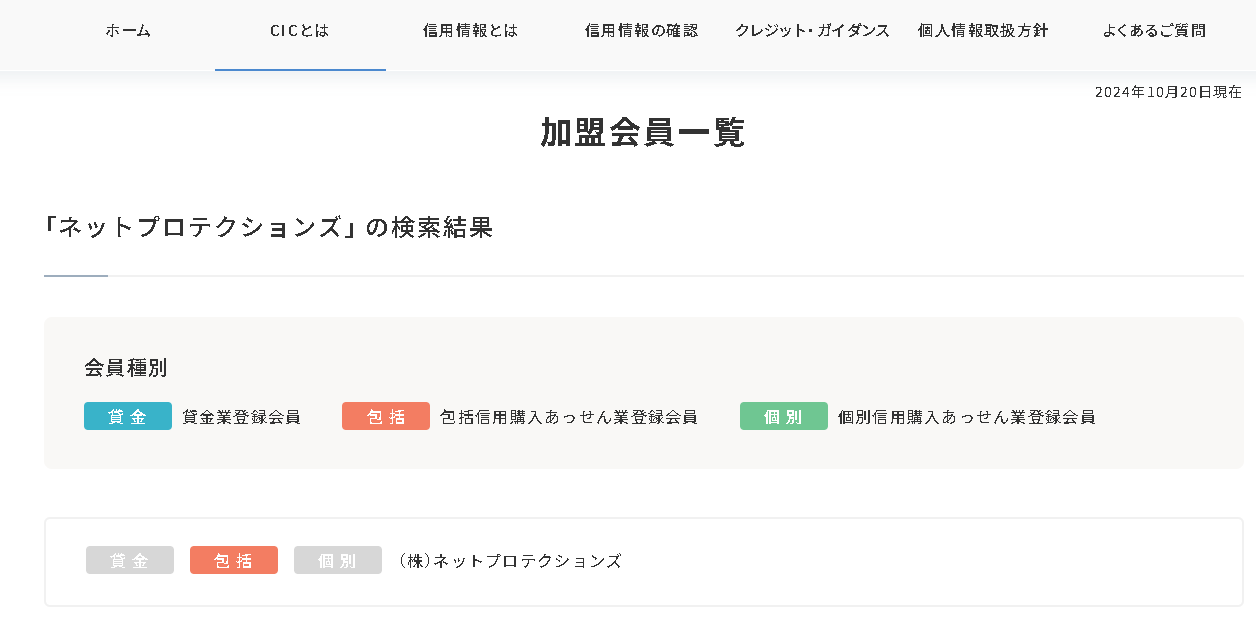1256x617 pixels.
Task: Click the 会員種別 section title
Action: [x=126, y=368]
